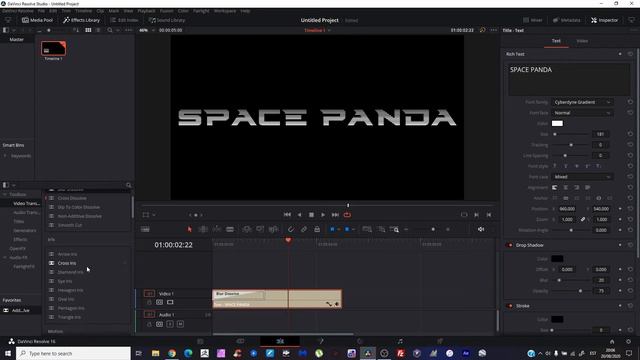Click the white text Color swatch
This screenshot has width=640, height=360.
pos(557,123)
